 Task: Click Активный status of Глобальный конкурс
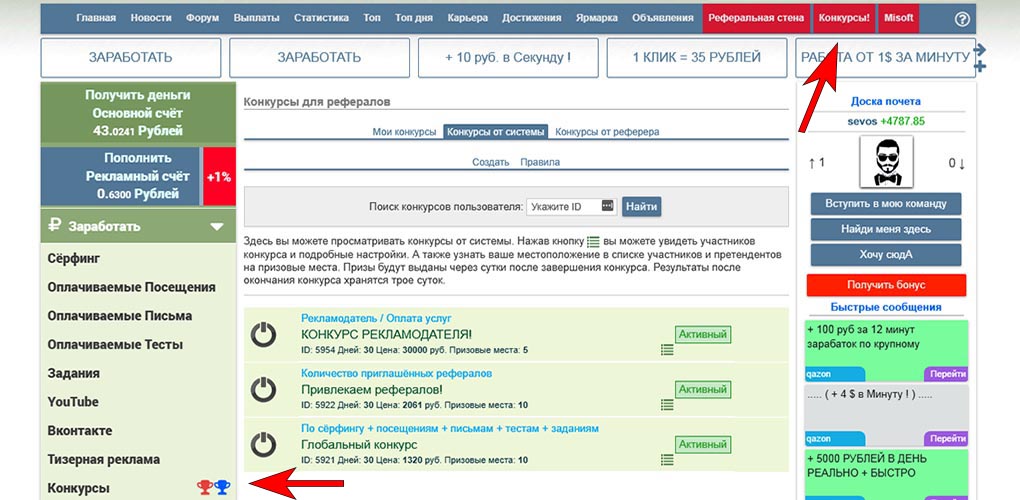(x=703, y=445)
